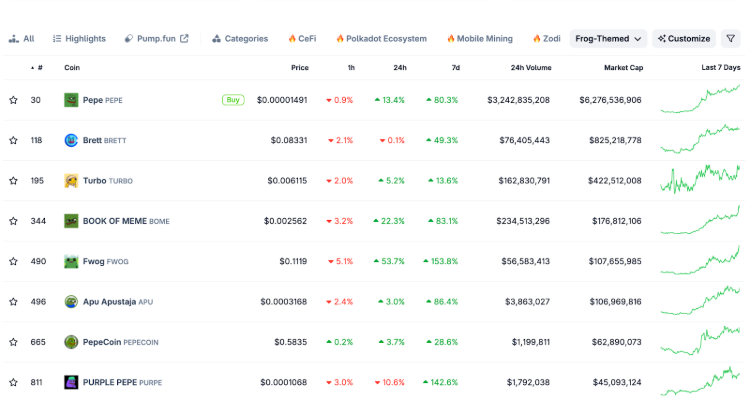The height and width of the screenshot is (400, 750).
Task: Click the 22.3% 24h change value
Action: point(389,221)
